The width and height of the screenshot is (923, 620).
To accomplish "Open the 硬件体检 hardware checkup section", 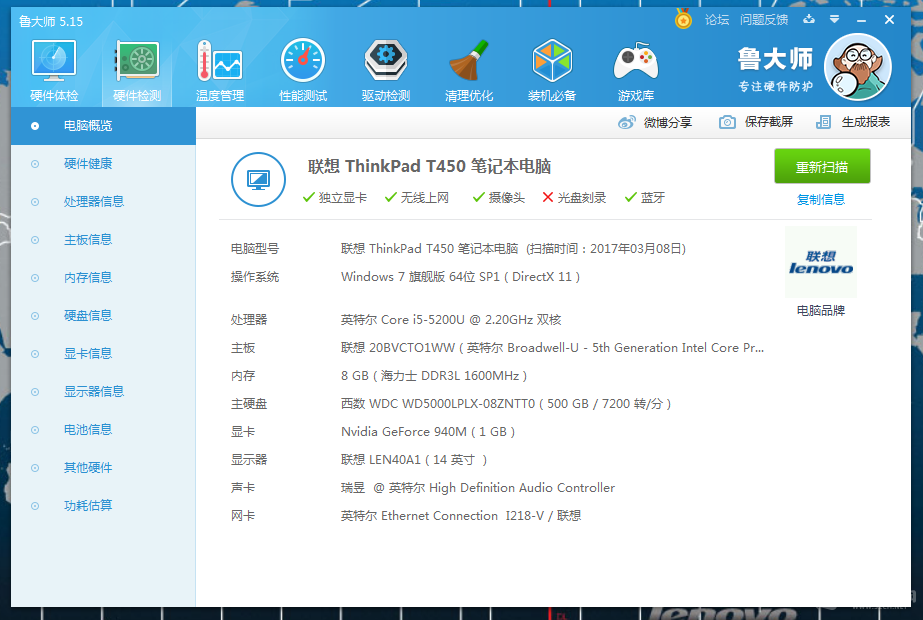I will click(54, 71).
